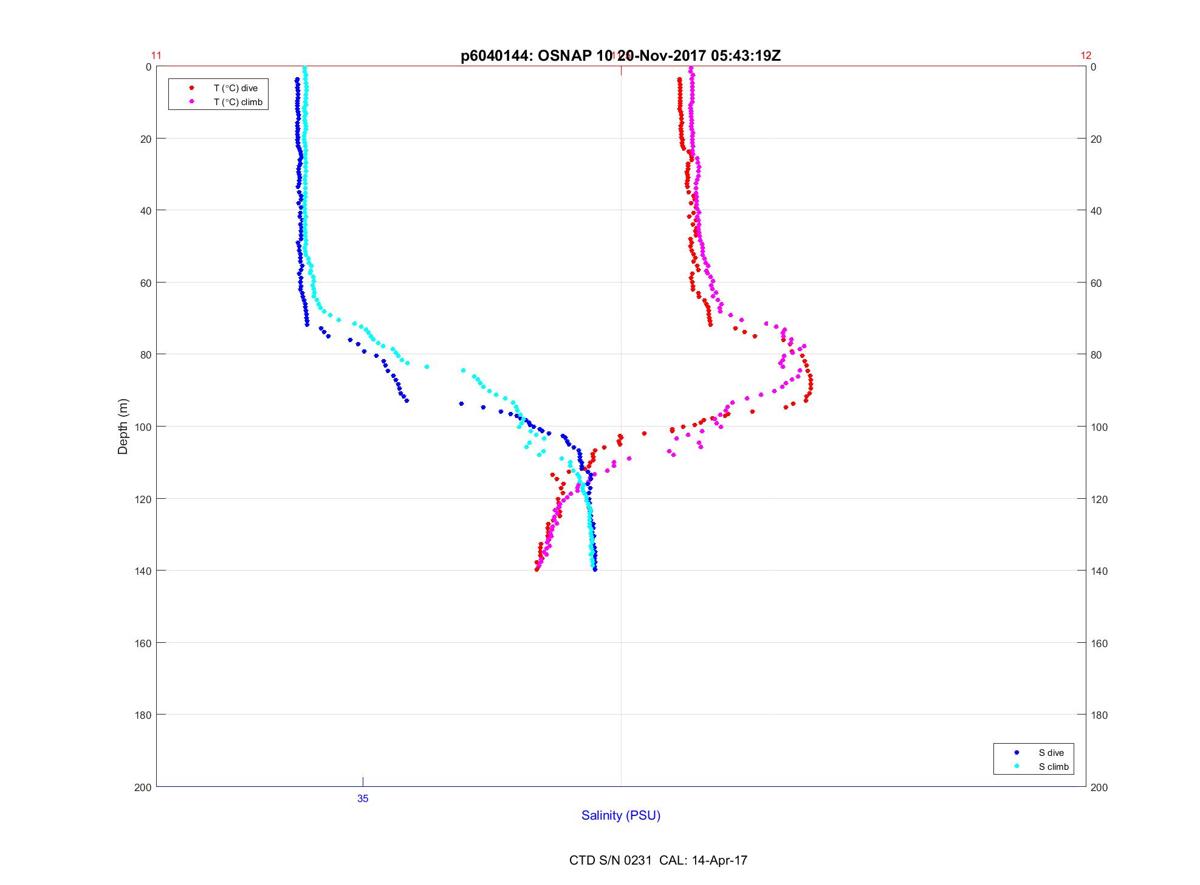
Task: Click the red marker beside 'T (°C) dive'
Action: [191, 88]
